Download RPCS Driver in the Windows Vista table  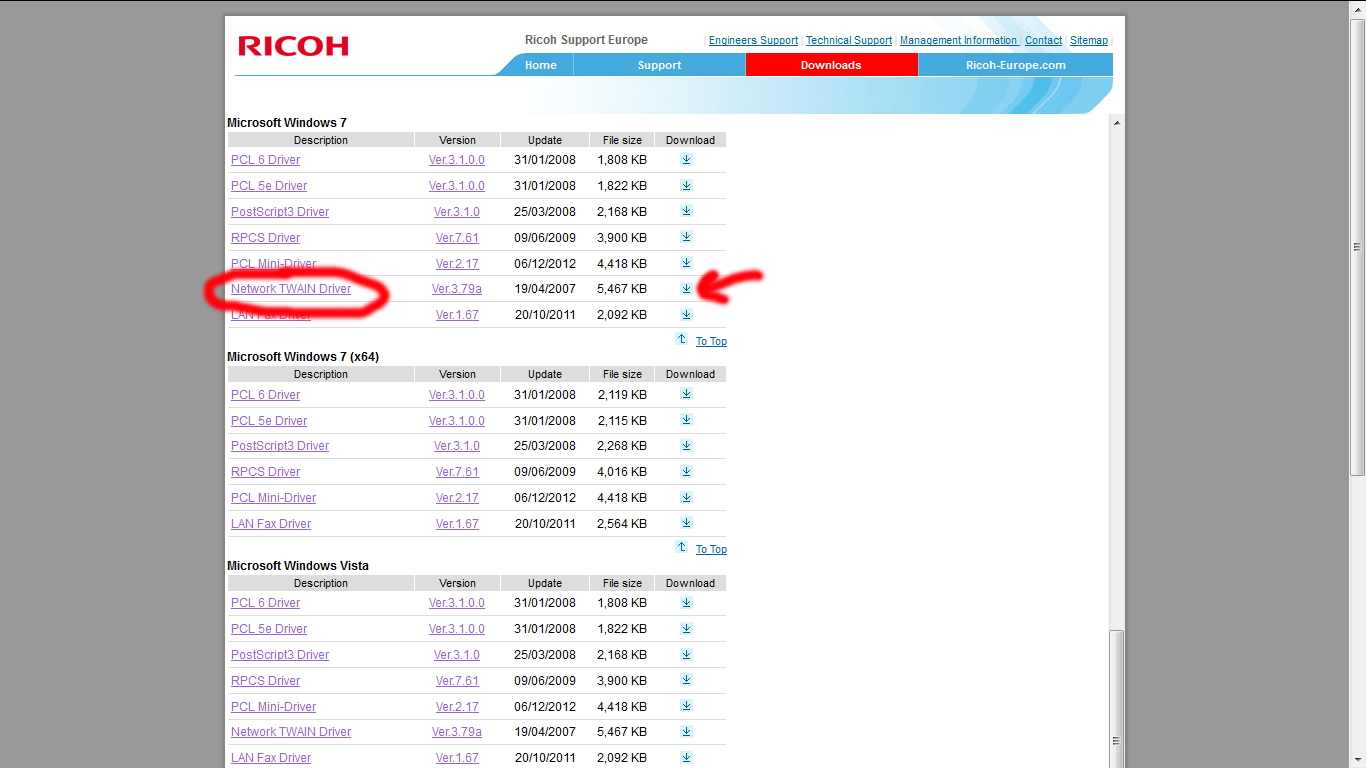coord(686,680)
